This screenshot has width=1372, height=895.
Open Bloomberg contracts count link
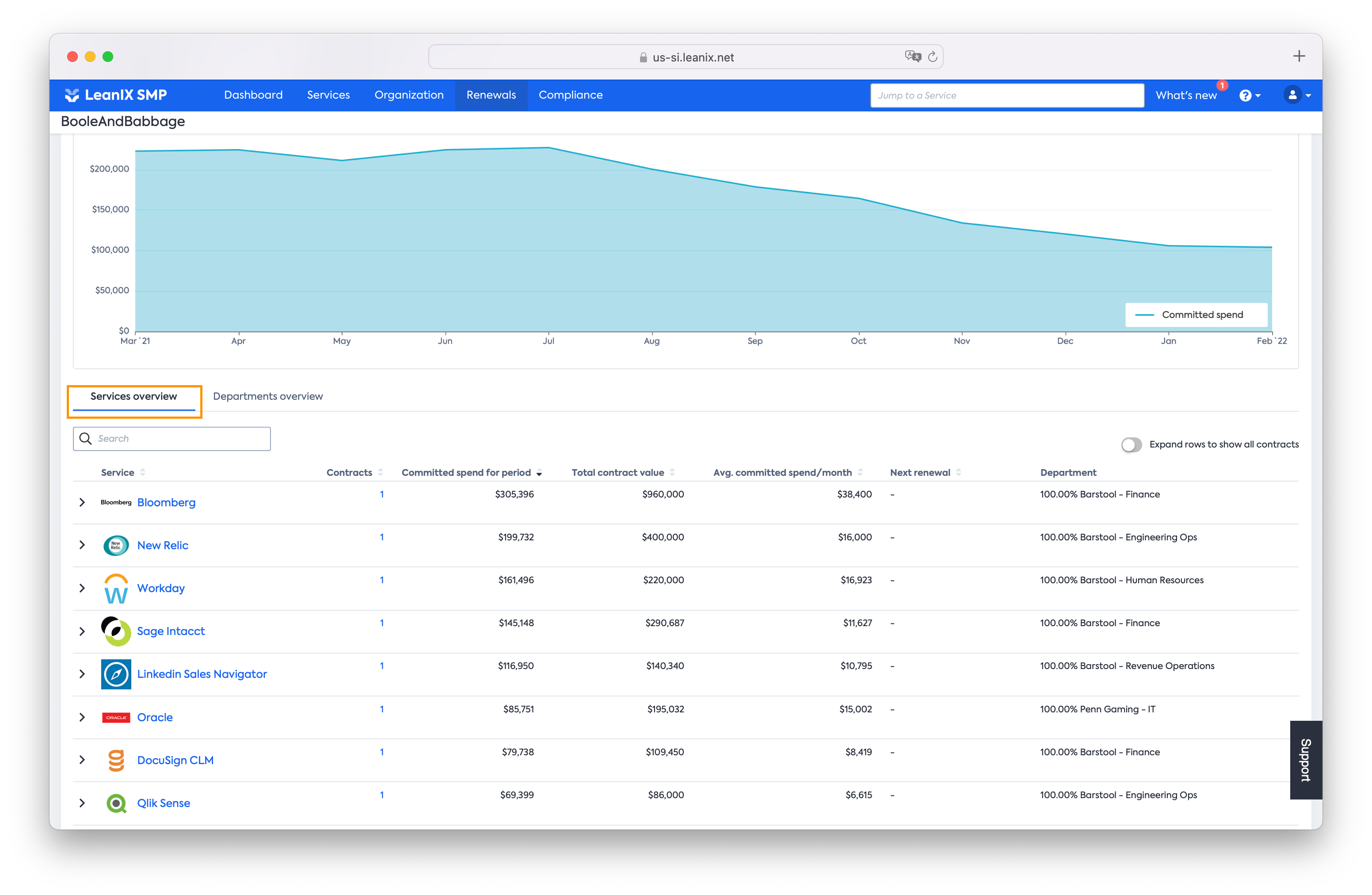381,494
